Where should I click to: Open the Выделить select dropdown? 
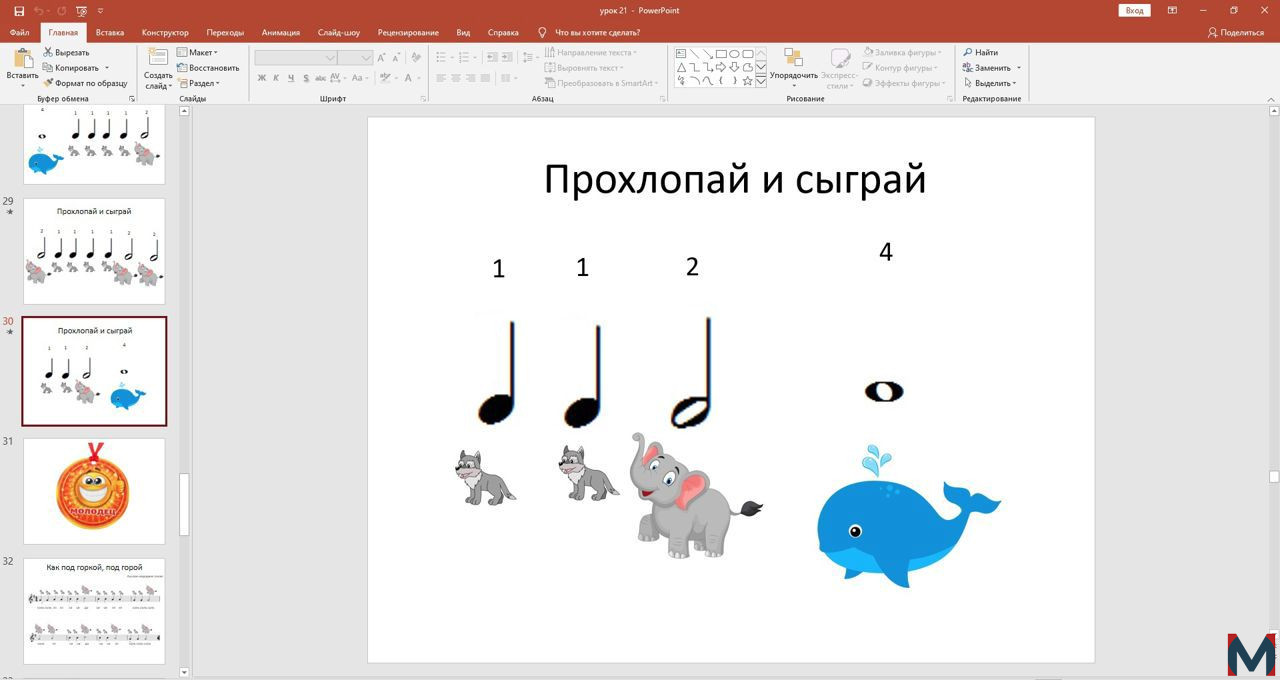pyautogui.click(x=989, y=83)
